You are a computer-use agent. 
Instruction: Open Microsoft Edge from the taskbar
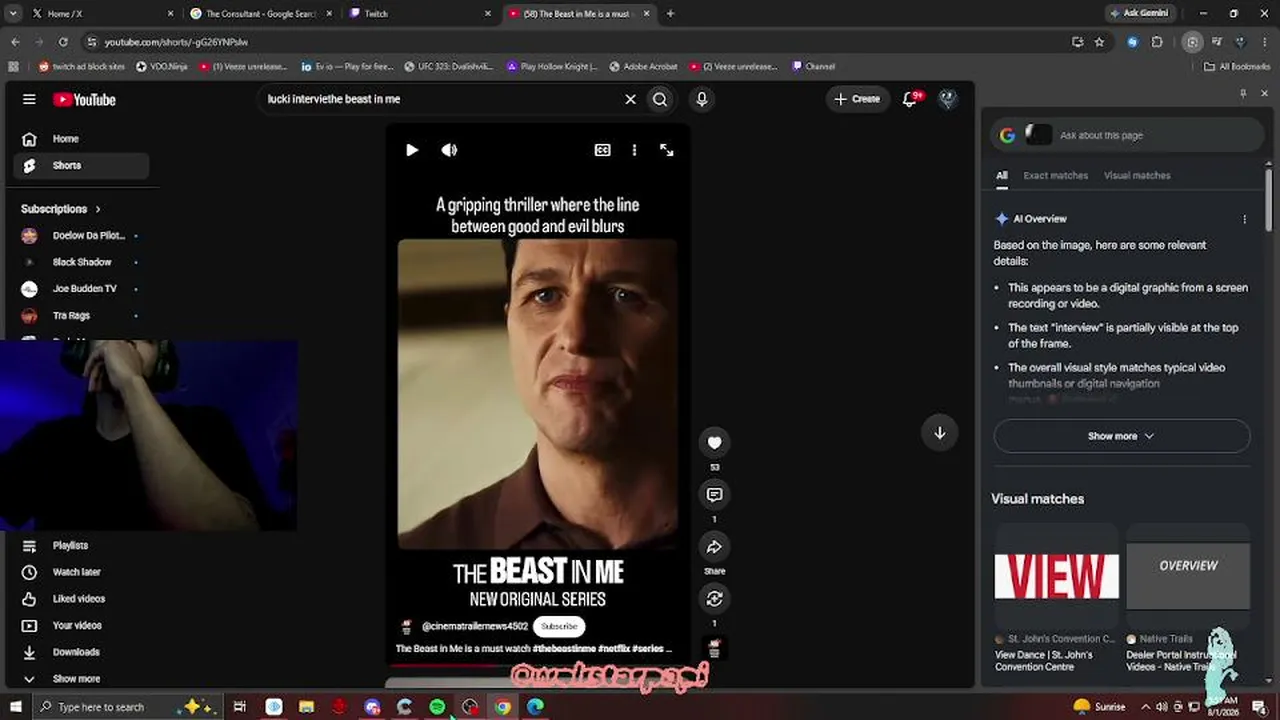tap(535, 707)
